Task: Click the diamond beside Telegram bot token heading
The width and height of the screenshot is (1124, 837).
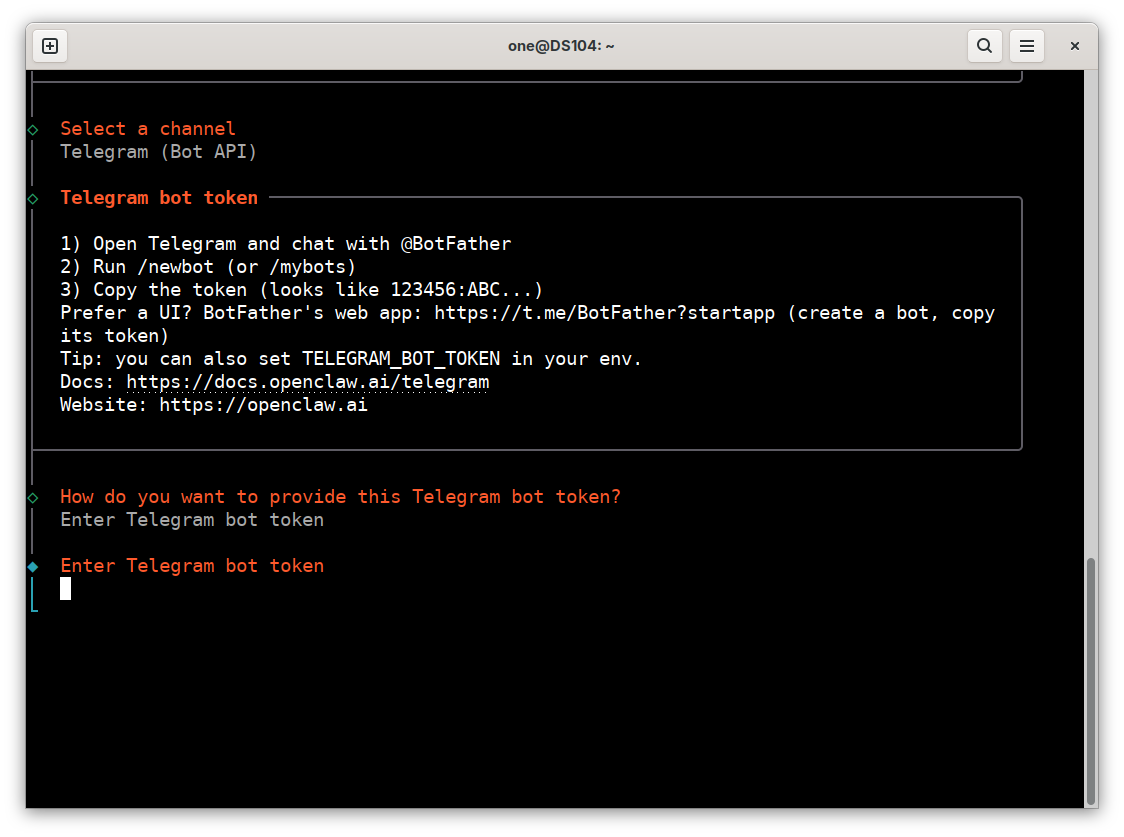Action: coord(33,199)
